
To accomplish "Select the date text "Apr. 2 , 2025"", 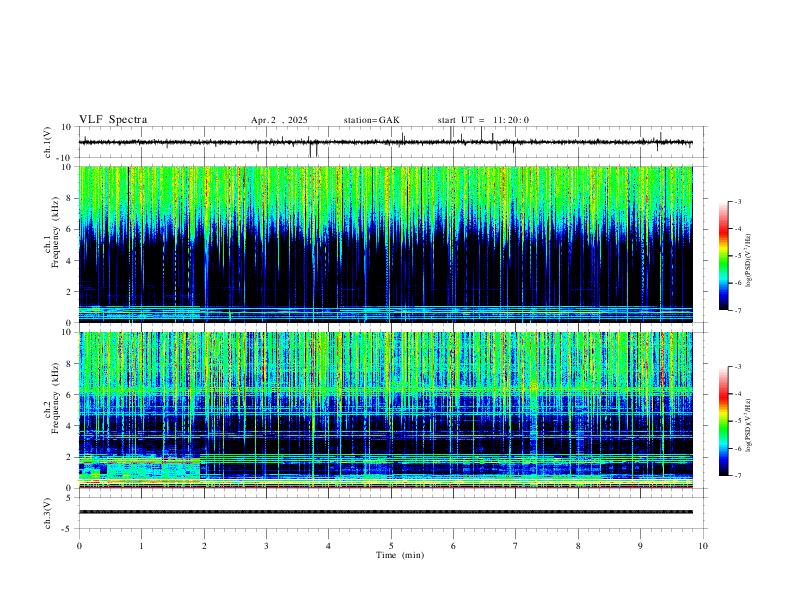I will [x=279, y=120].
